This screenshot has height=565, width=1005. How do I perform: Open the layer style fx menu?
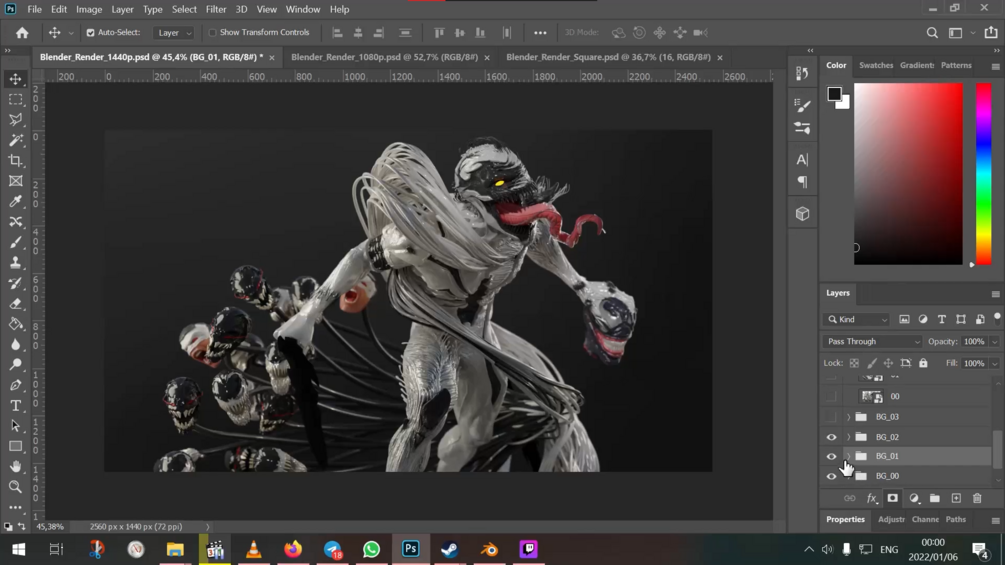pyautogui.click(x=871, y=498)
